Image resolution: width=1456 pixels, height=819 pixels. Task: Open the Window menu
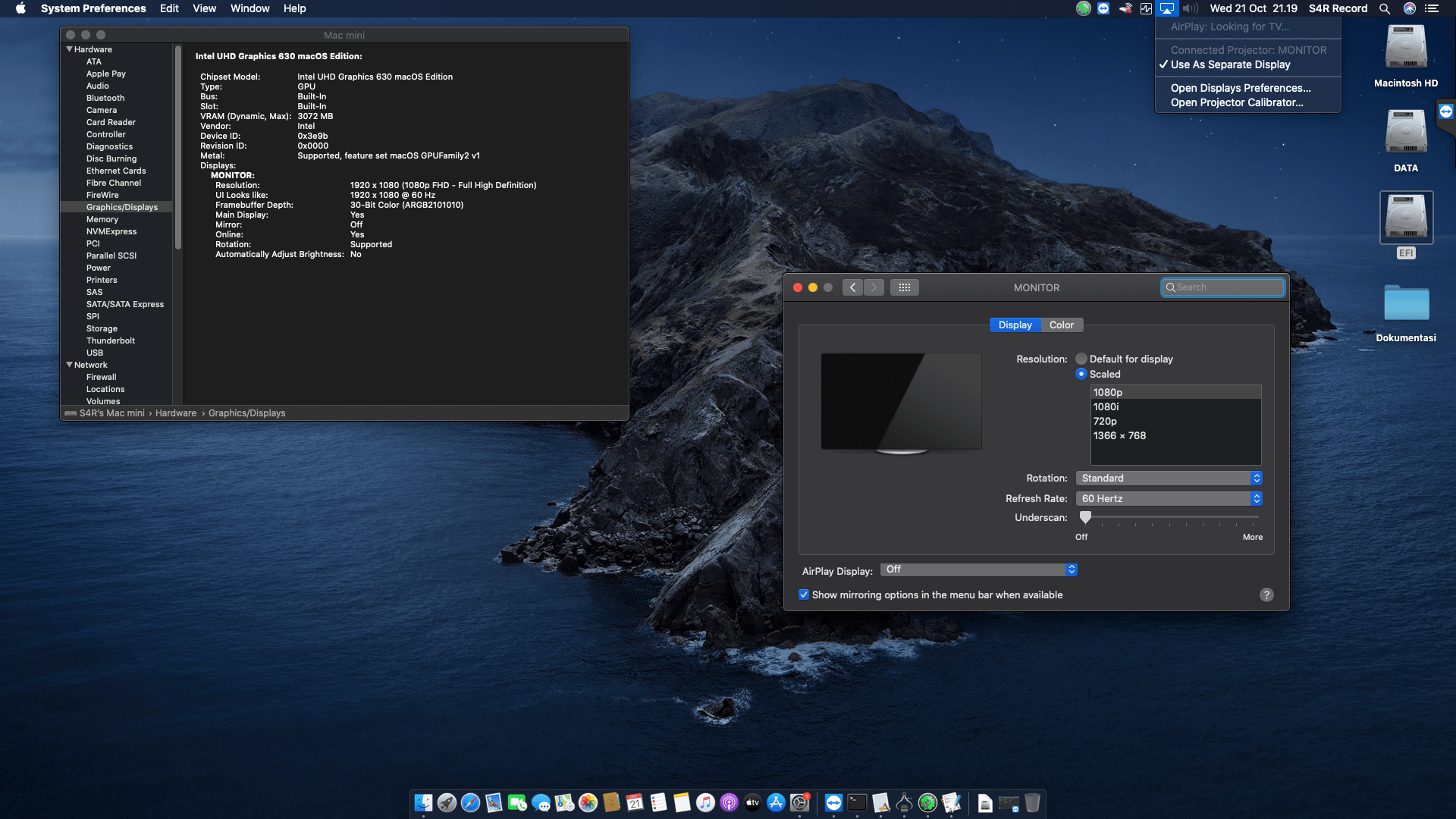(249, 8)
